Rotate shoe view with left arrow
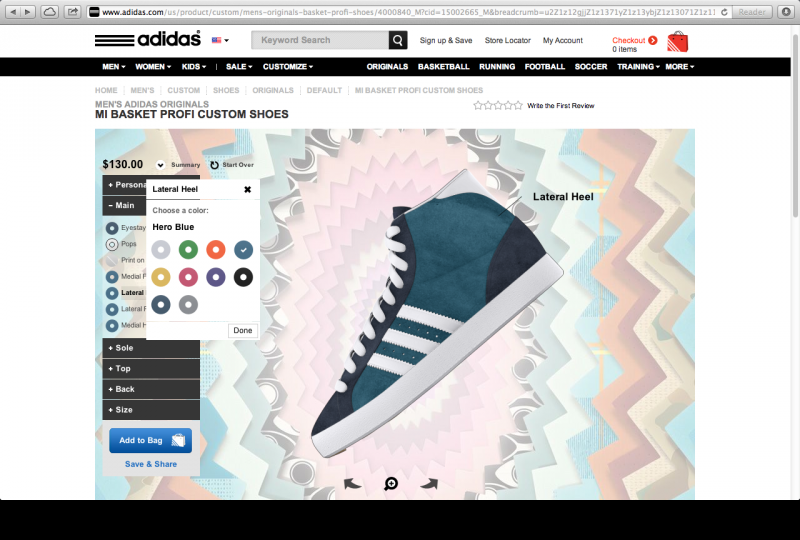Viewport: 800px width, 540px height. click(x=352, y=483)
